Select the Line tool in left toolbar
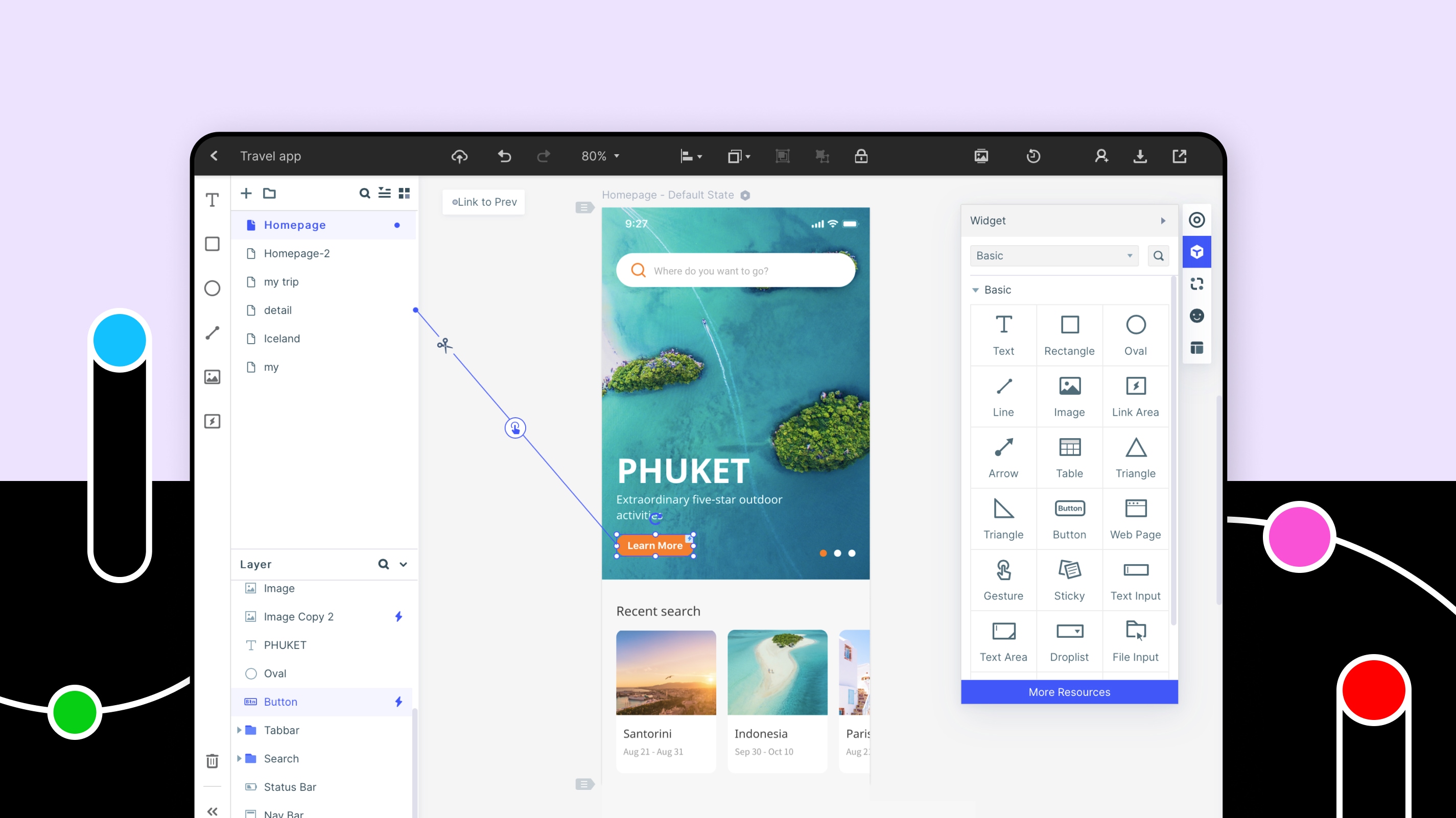 (212, 333)
